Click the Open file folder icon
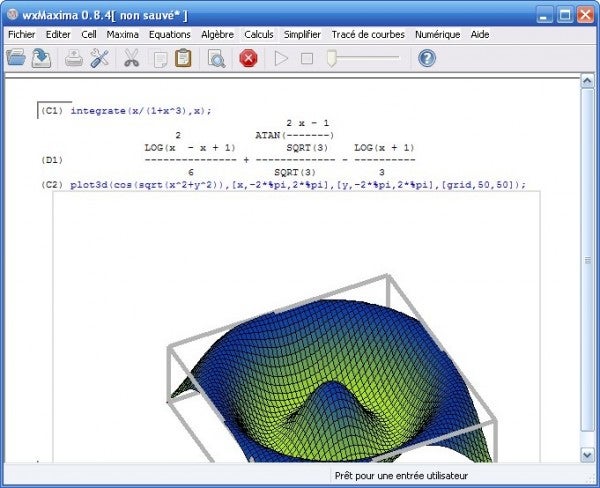The height and width of the screenshot is (488, 600). tap(16, 58)
